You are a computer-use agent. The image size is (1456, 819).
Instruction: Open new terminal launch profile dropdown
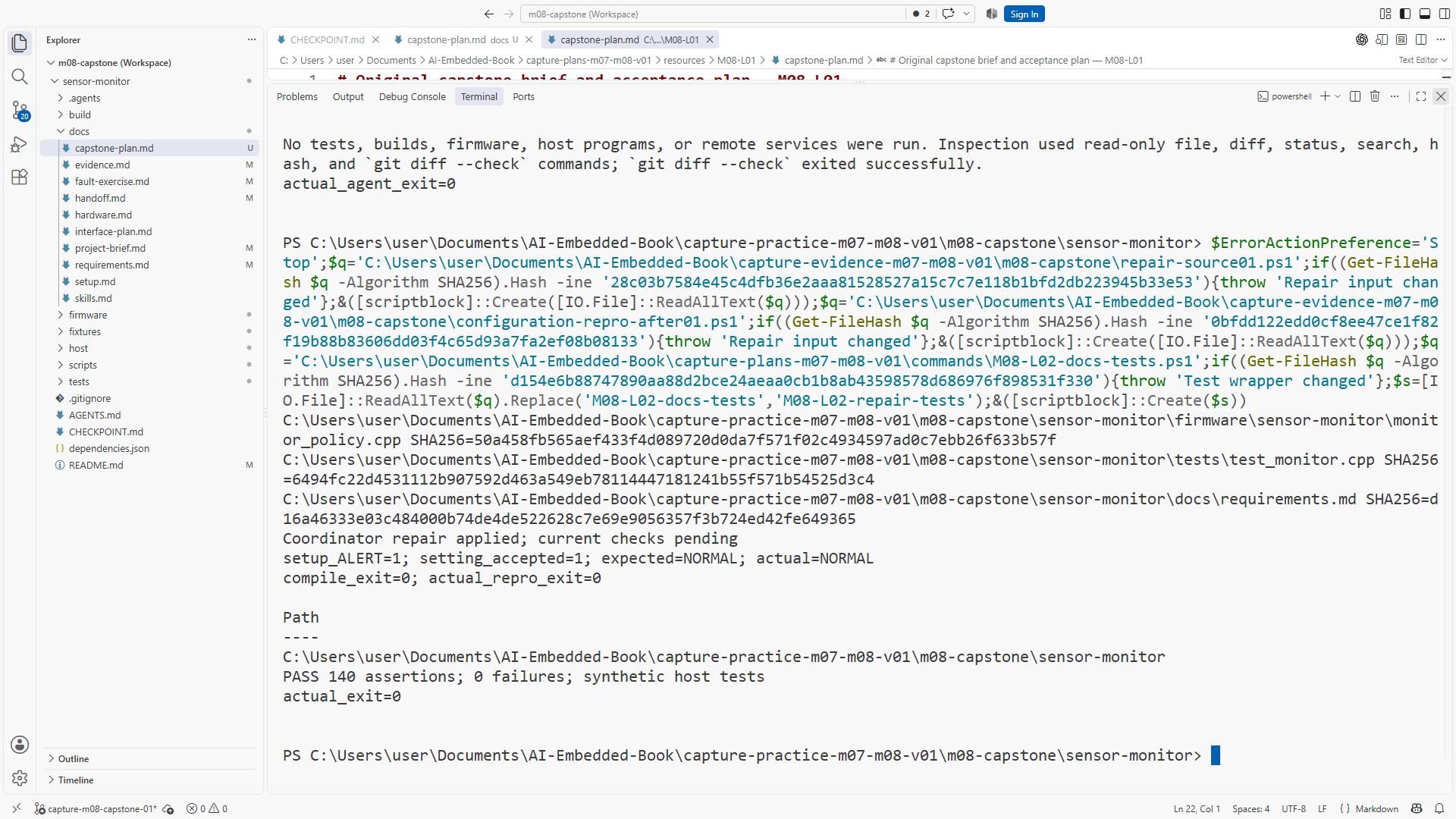(1338, 96)
